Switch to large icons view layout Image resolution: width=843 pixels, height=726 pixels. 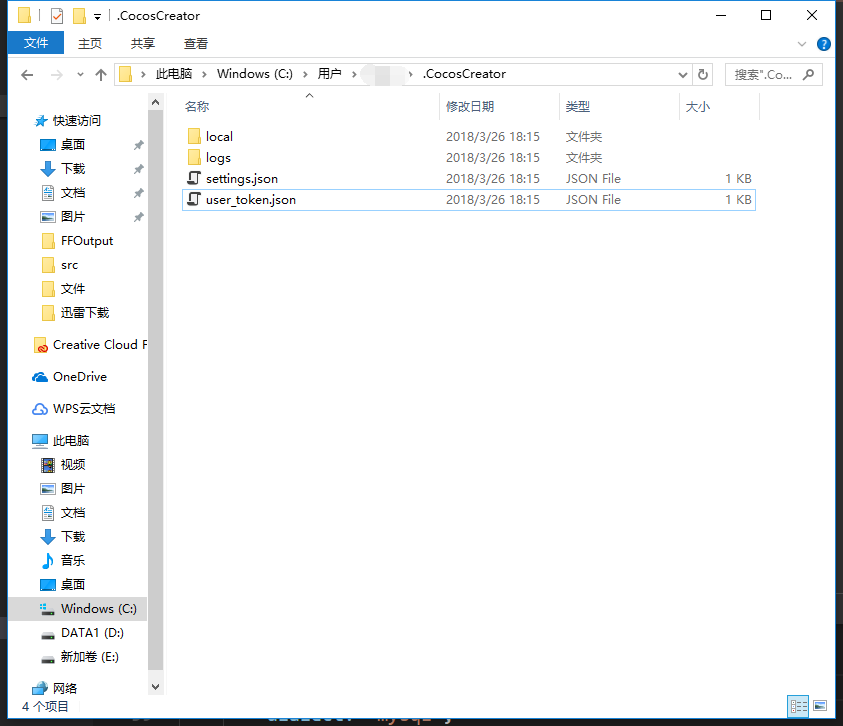[x=819, y=706]
